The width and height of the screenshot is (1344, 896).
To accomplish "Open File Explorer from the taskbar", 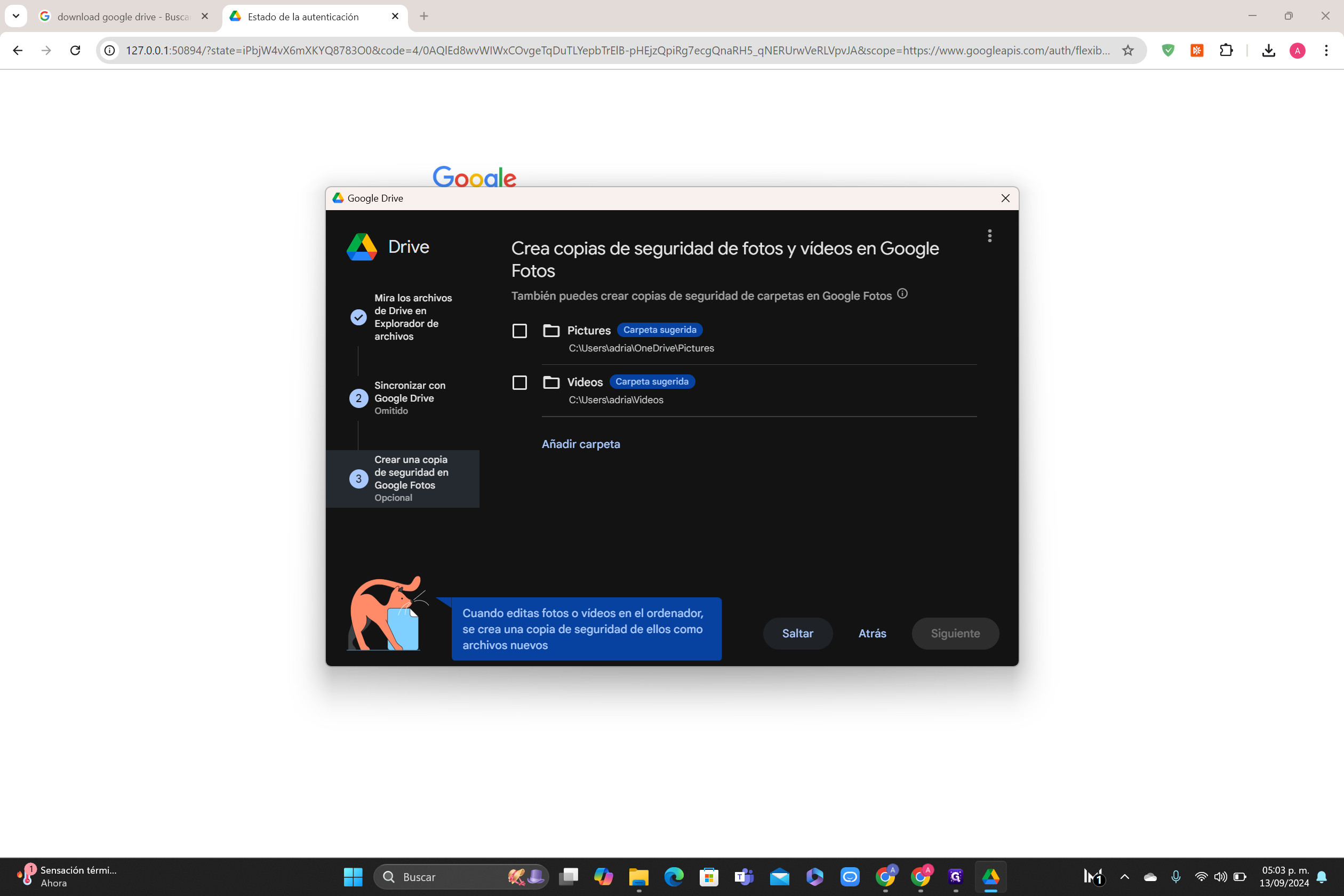I will point(638,877).
